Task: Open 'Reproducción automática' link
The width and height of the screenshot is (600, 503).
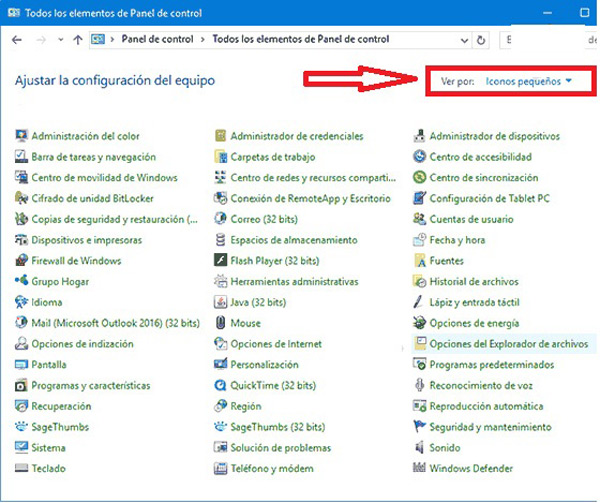Action: [x=486, y=406]
